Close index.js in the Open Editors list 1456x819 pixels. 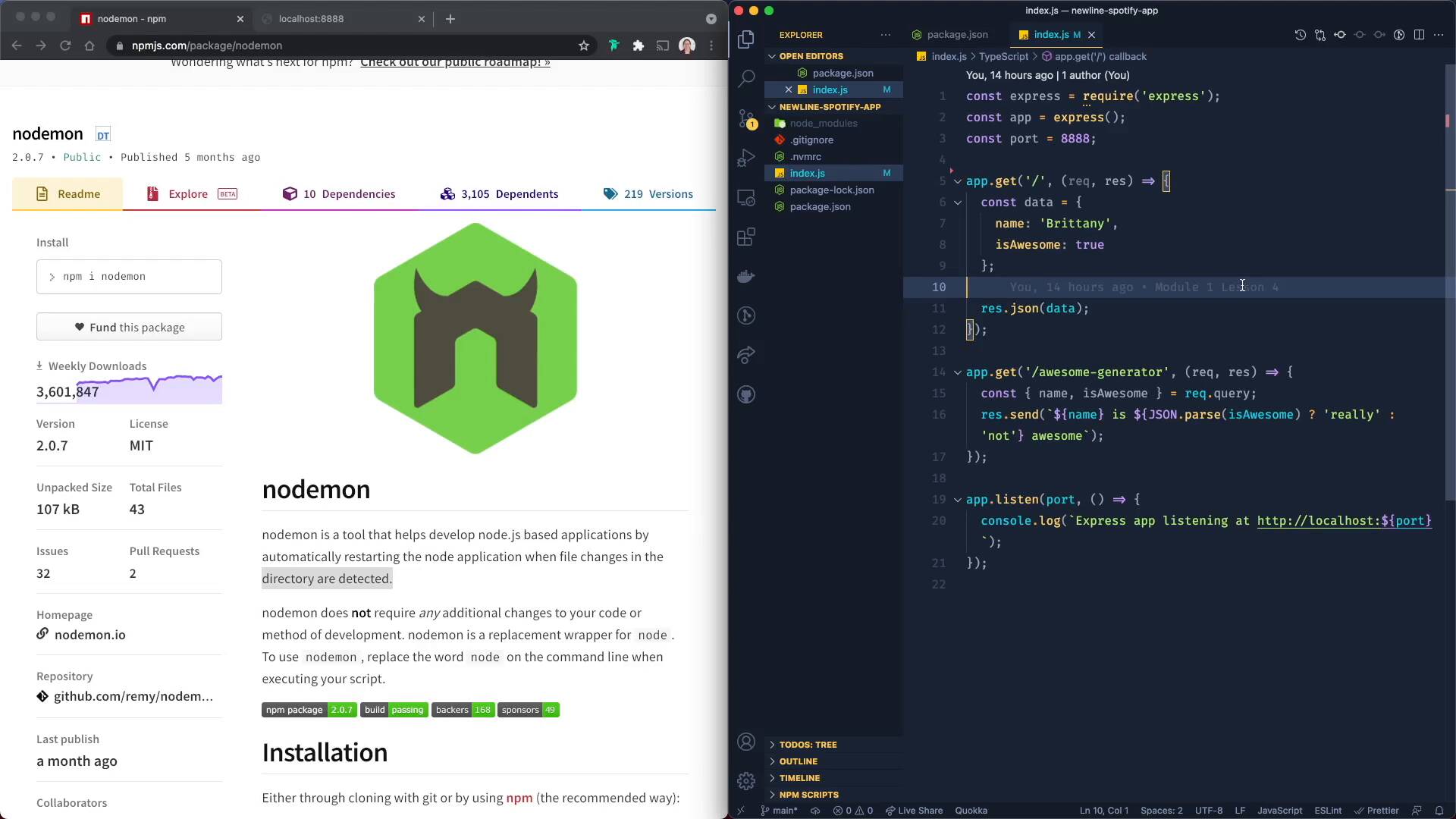(789, 89)
